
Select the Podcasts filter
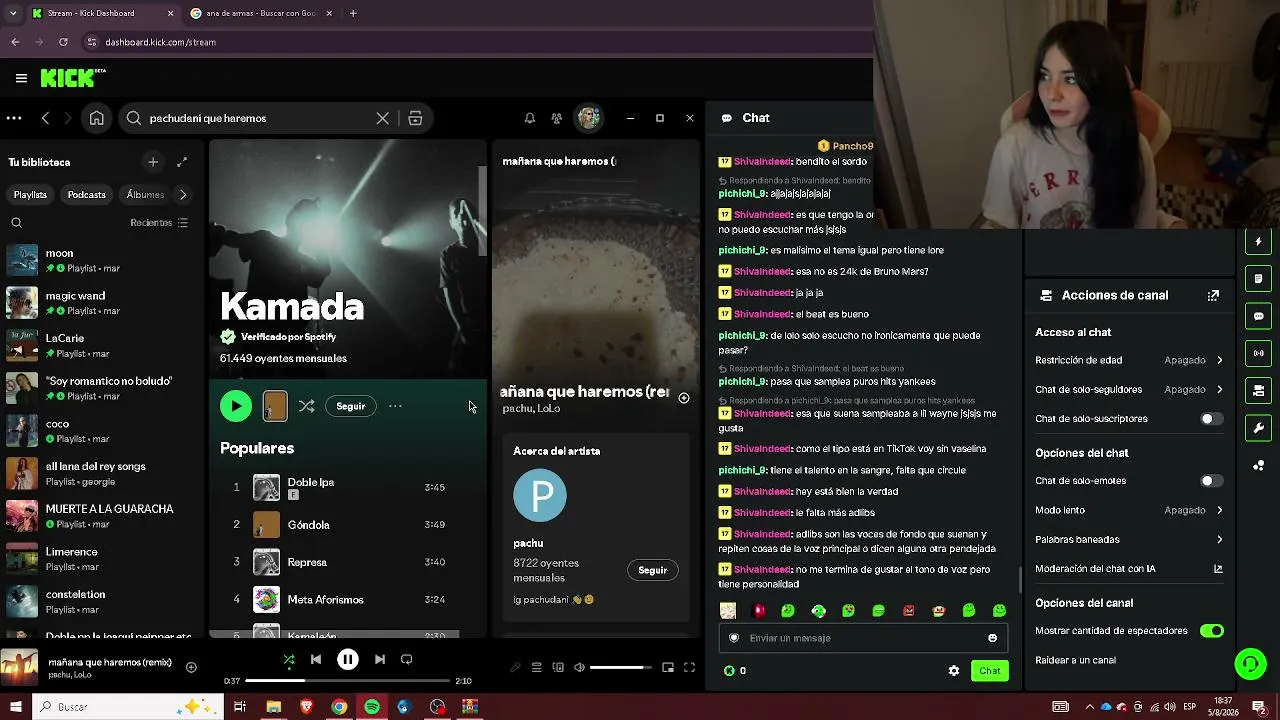pyautogui.click(x=87, y=195)
